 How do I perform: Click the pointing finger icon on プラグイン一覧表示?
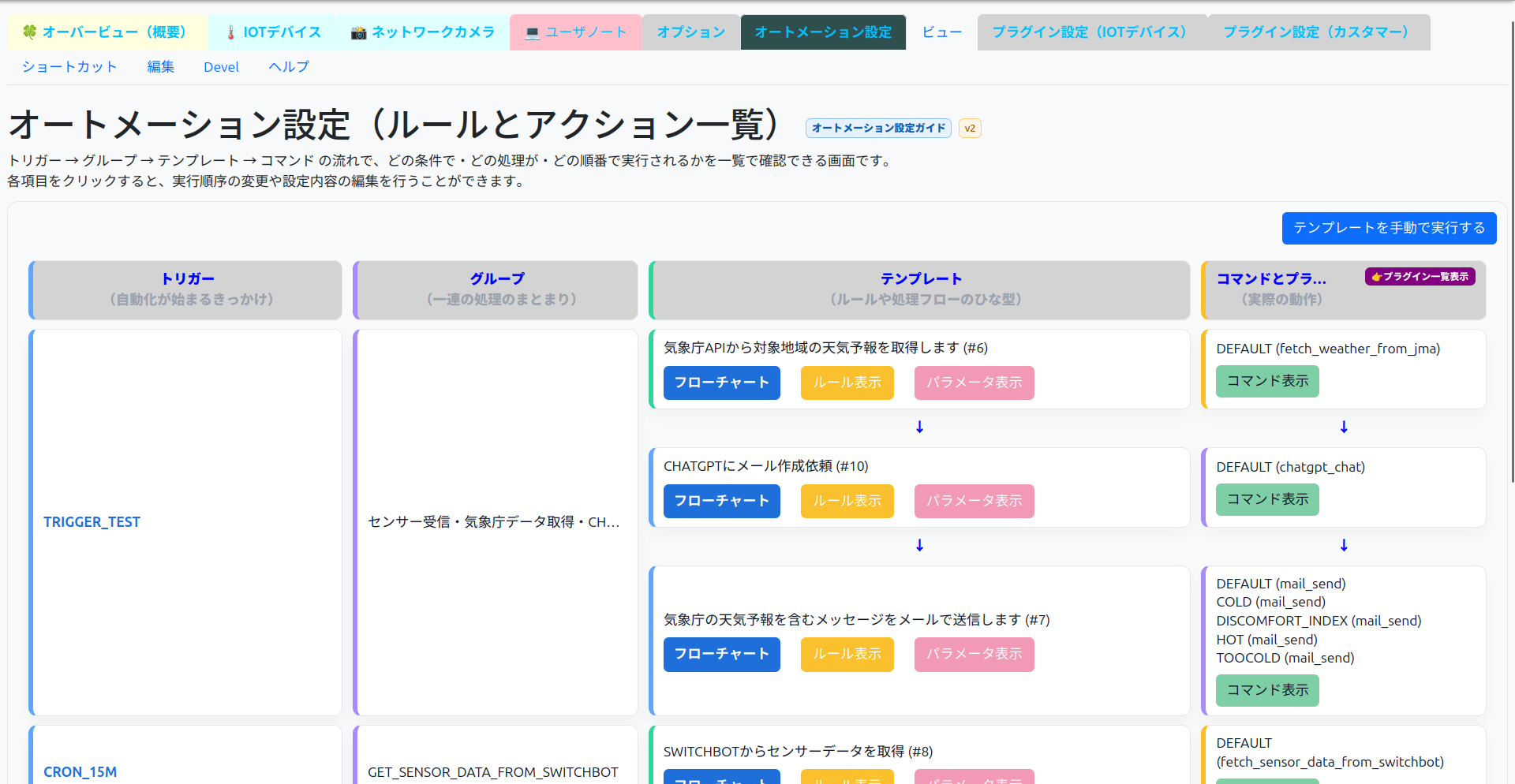[1375, 276]
